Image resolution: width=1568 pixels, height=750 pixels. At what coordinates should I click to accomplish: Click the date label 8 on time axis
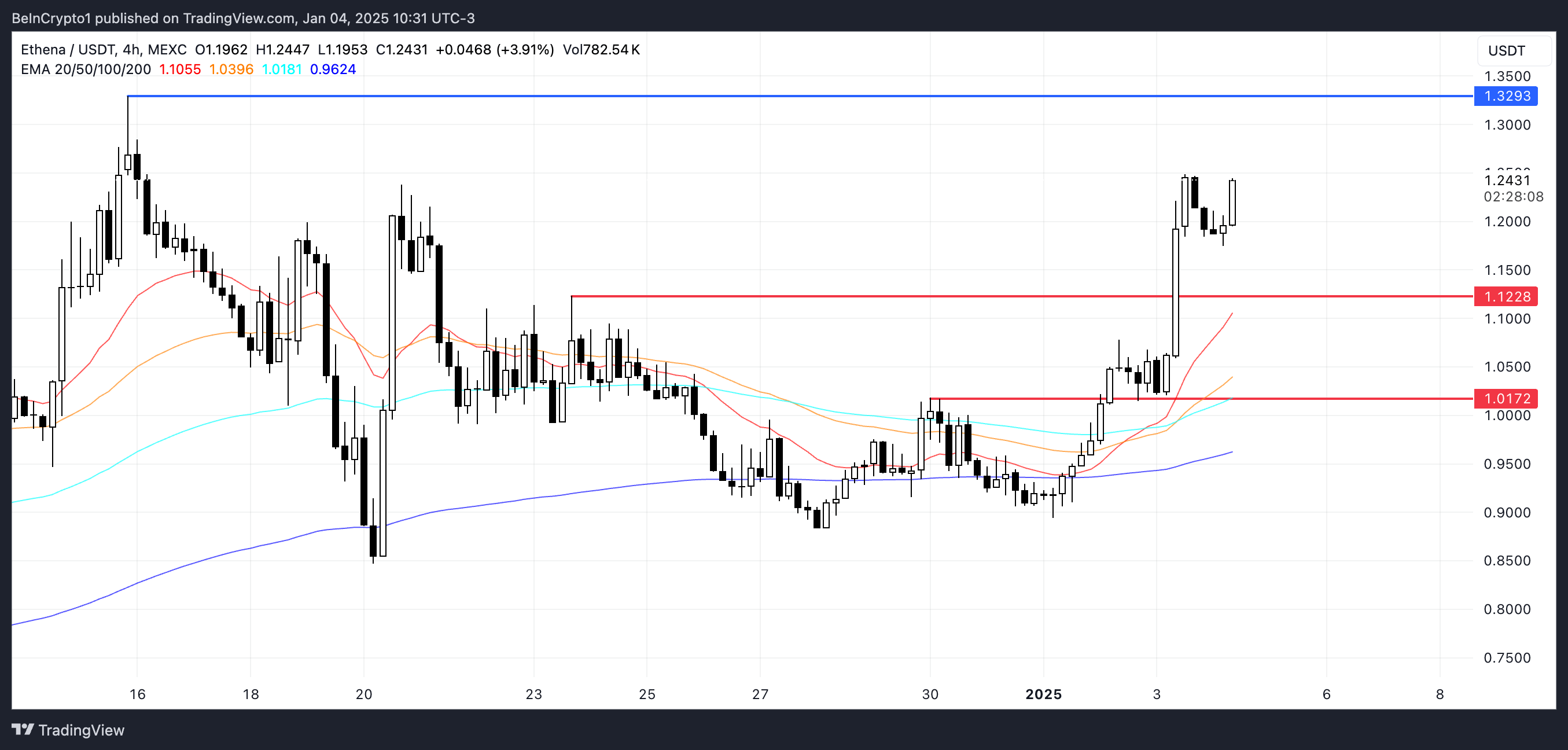(x=1440, y=694)
